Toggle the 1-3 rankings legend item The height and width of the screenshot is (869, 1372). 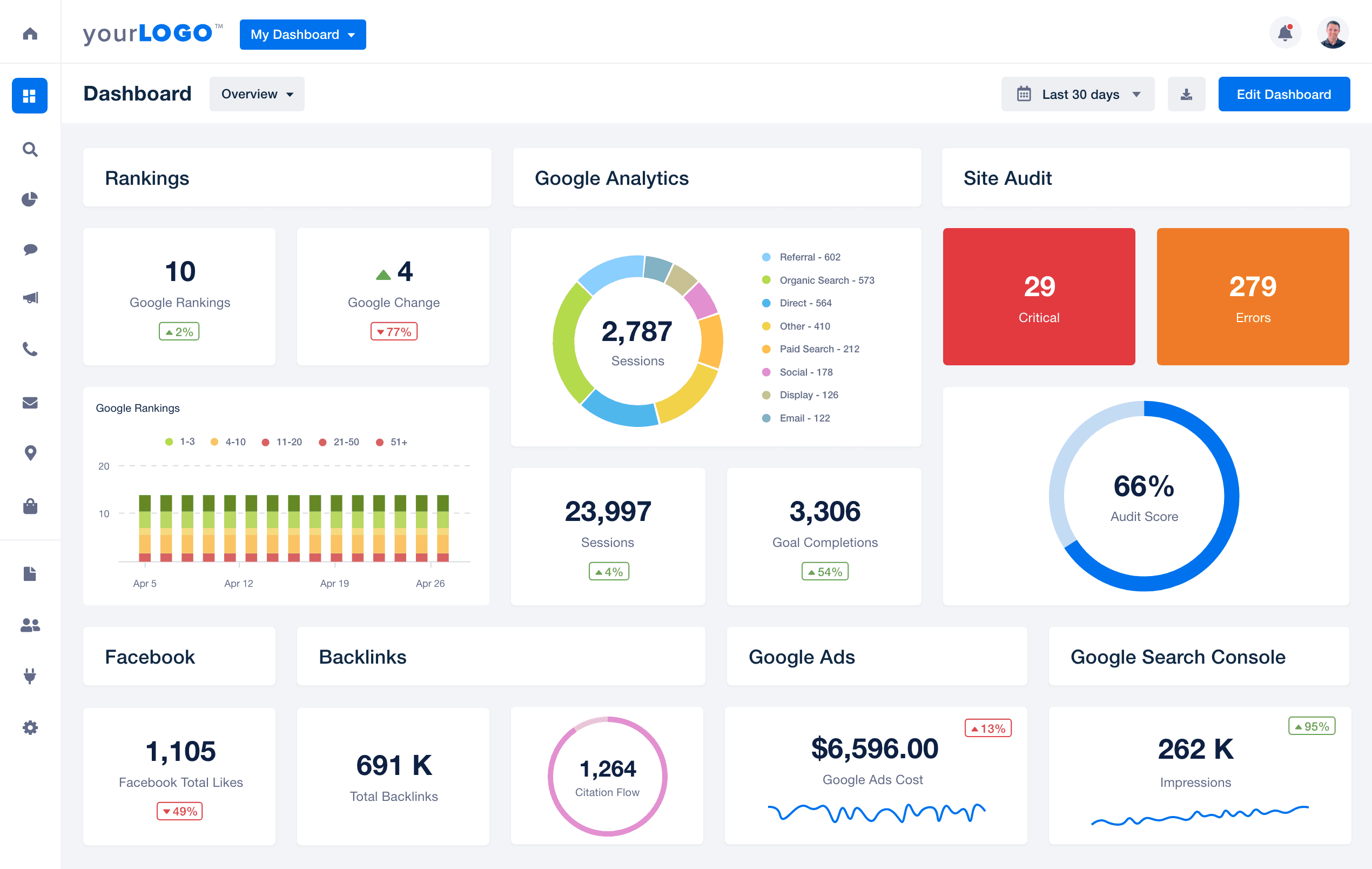pos(179,442)
